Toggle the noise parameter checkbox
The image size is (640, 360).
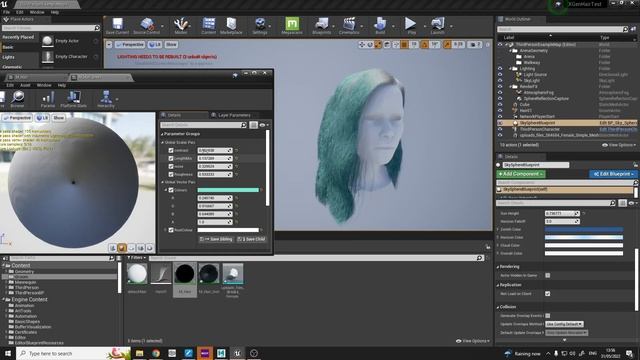[x=171, y=167]
